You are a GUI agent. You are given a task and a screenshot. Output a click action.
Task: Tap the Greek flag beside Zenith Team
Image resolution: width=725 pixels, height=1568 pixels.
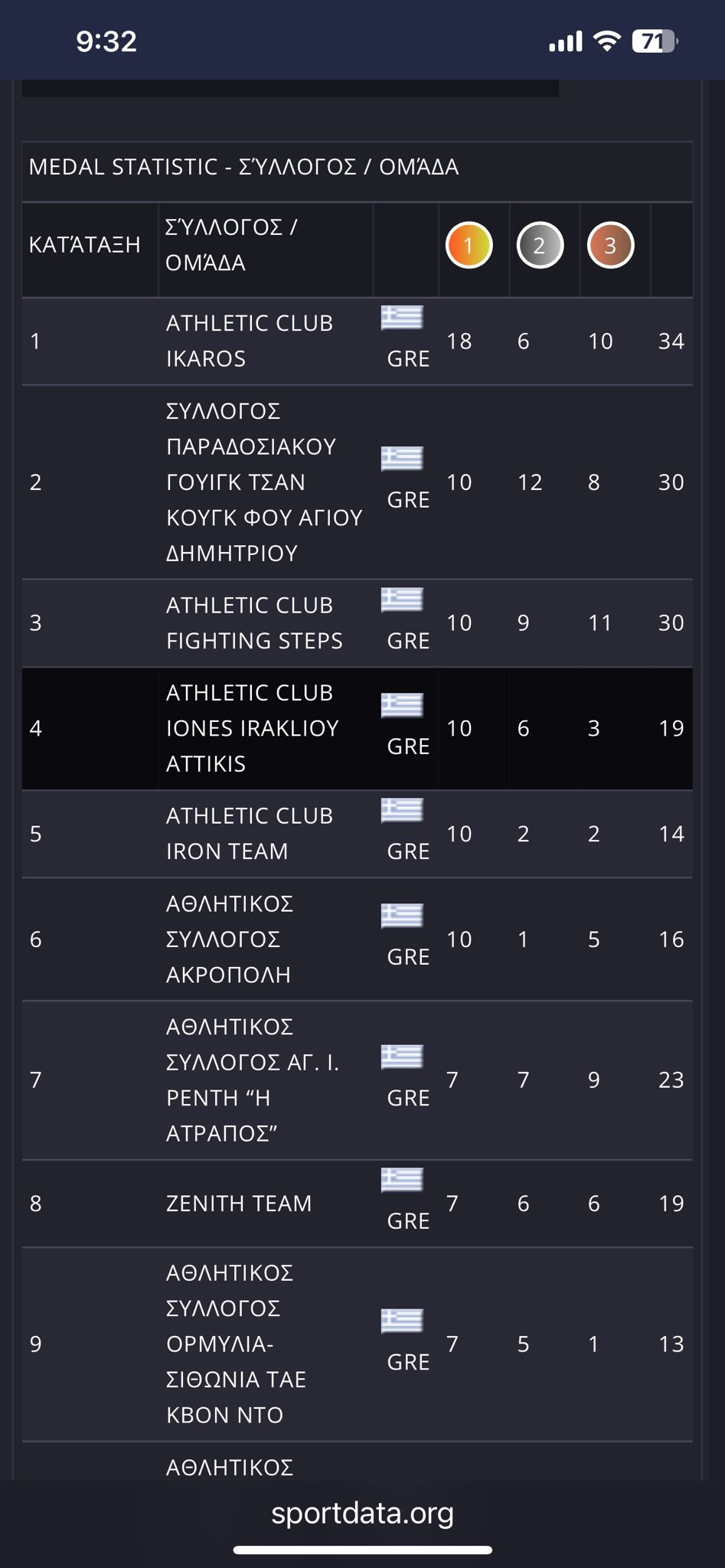(x=403, y=1180)
